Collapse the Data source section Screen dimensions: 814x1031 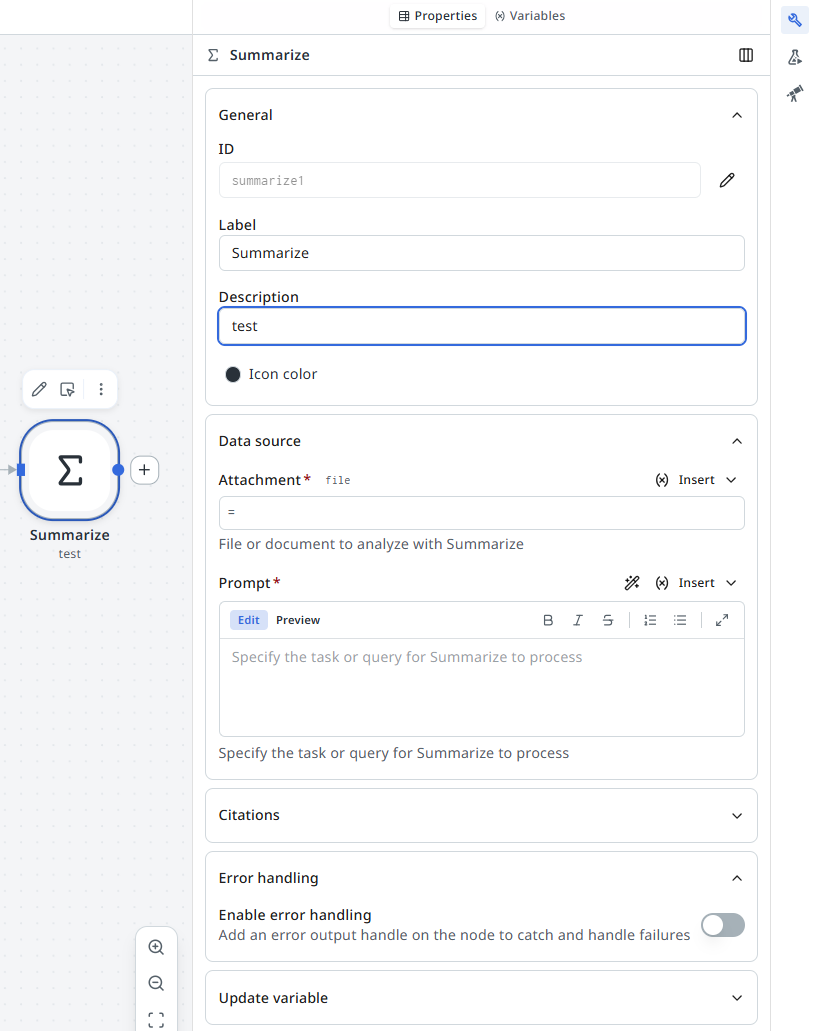coord(737,441)
